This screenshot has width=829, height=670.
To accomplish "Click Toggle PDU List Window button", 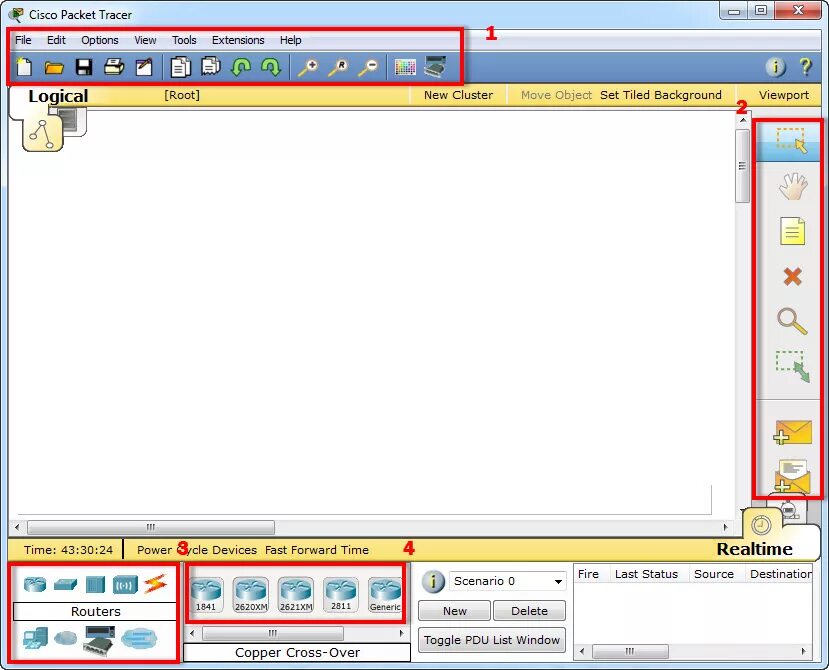I will 492,640.
